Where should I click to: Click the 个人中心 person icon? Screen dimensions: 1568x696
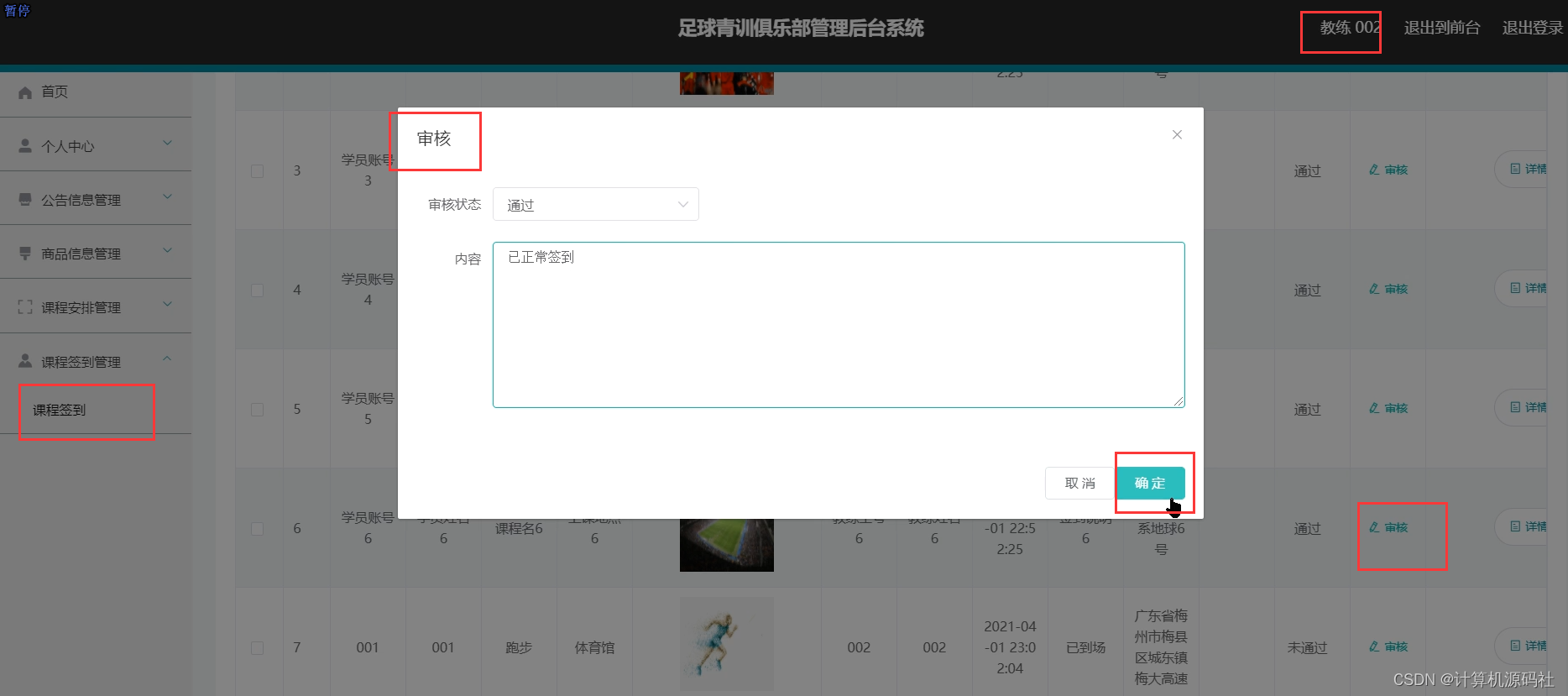[25, 145]
